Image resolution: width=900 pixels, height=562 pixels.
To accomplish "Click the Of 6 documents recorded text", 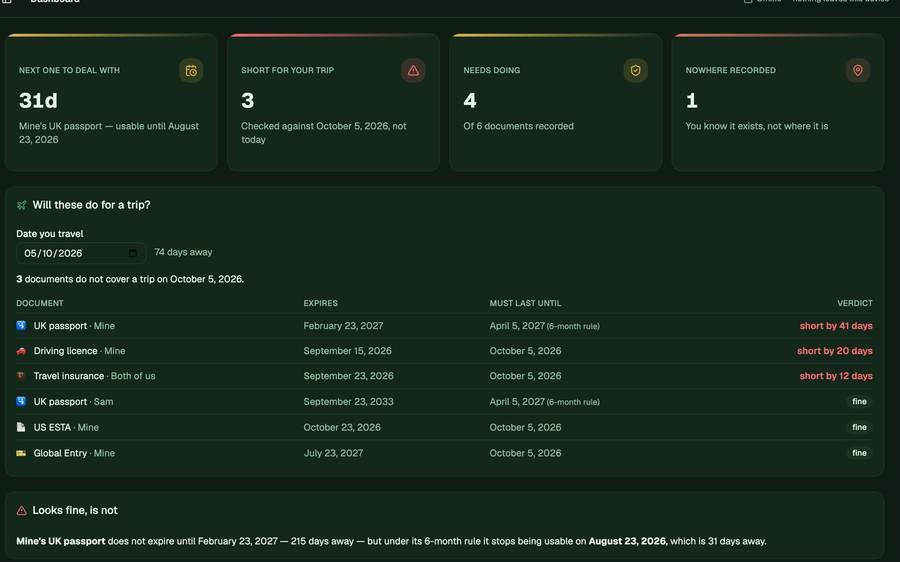I will pyautogui.click(x=518, y=126).
